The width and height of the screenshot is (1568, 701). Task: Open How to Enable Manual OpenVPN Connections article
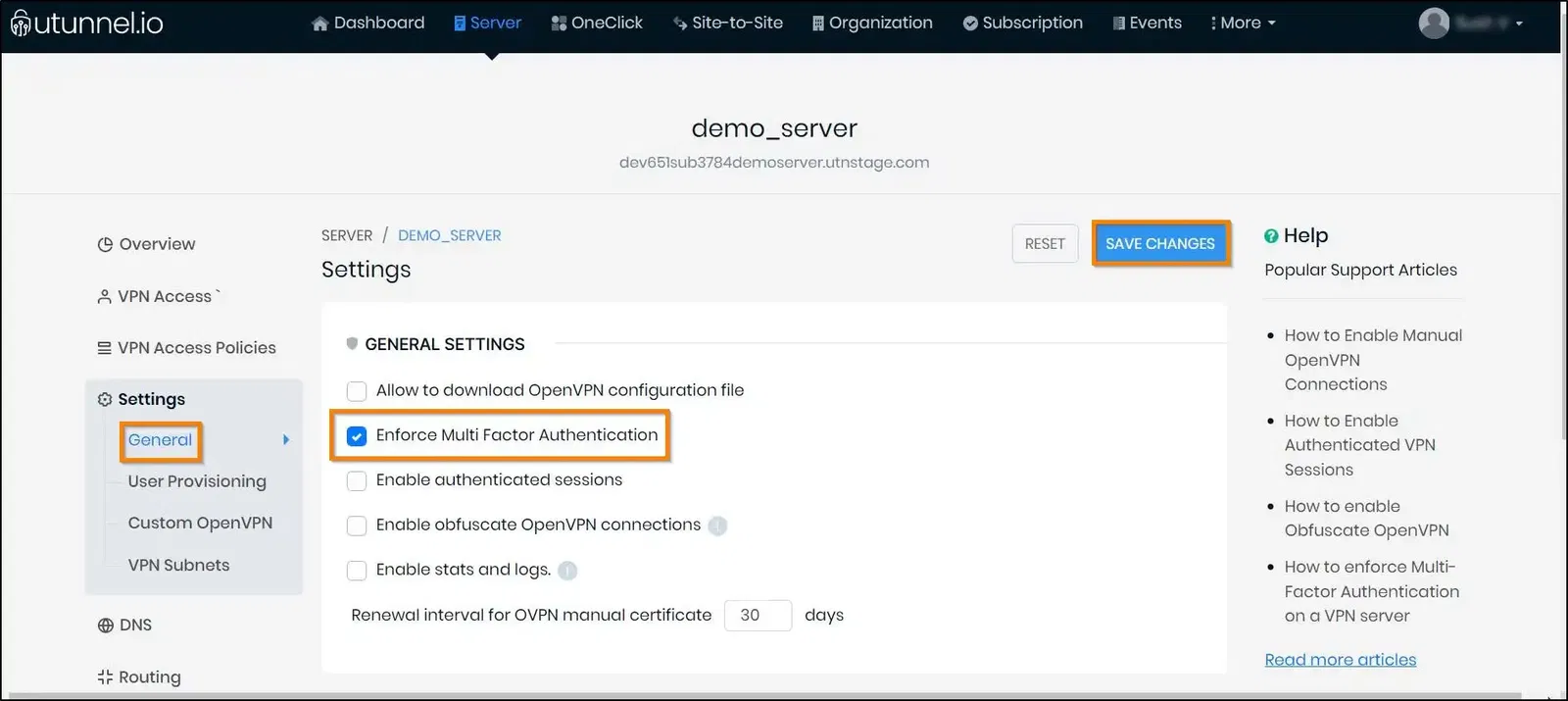[x=1373, y=360]
